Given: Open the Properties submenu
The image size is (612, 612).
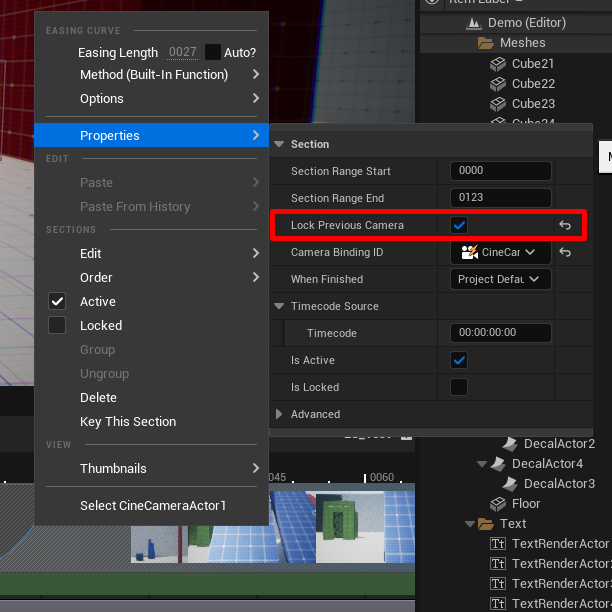Looking at the screenshot, I should pos(151,135).
